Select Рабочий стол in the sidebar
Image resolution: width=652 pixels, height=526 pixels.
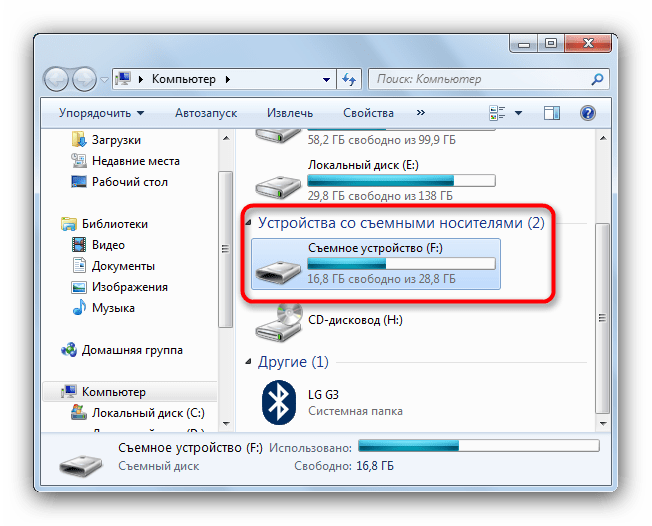tap(130, 182)
